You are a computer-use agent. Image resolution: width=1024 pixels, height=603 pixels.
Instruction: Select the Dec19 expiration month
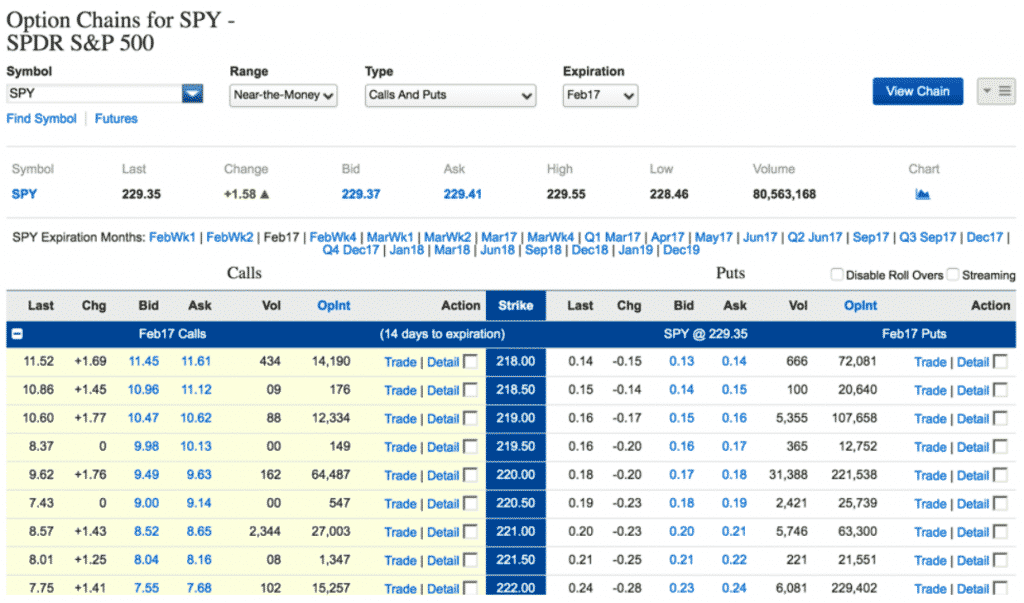tap(681, 250)
